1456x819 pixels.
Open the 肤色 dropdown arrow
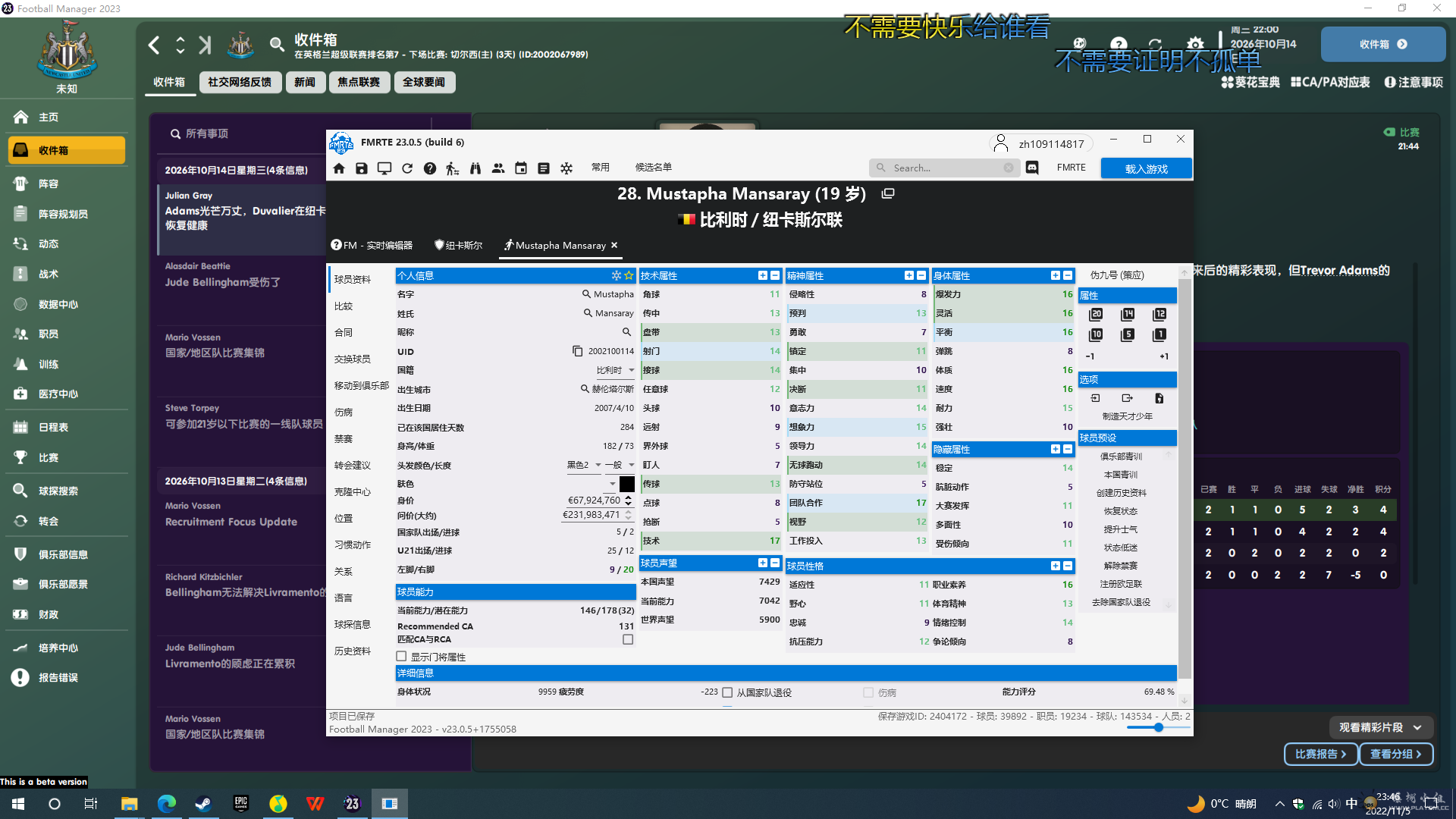(612, 484)
